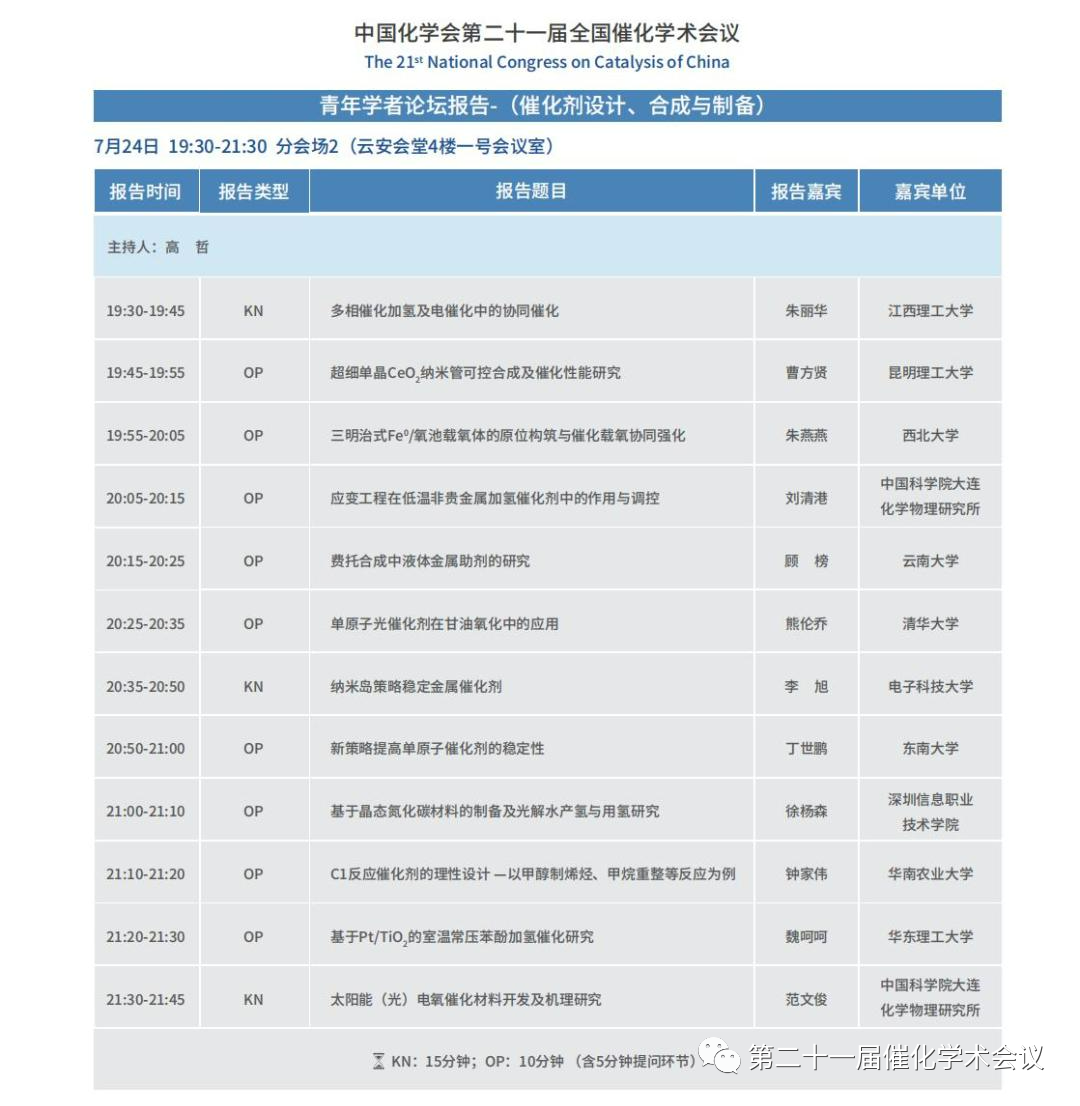Click affiliation 昆明理工大学
This screenshot has width=1080, height=1106.
pos(930,373)
